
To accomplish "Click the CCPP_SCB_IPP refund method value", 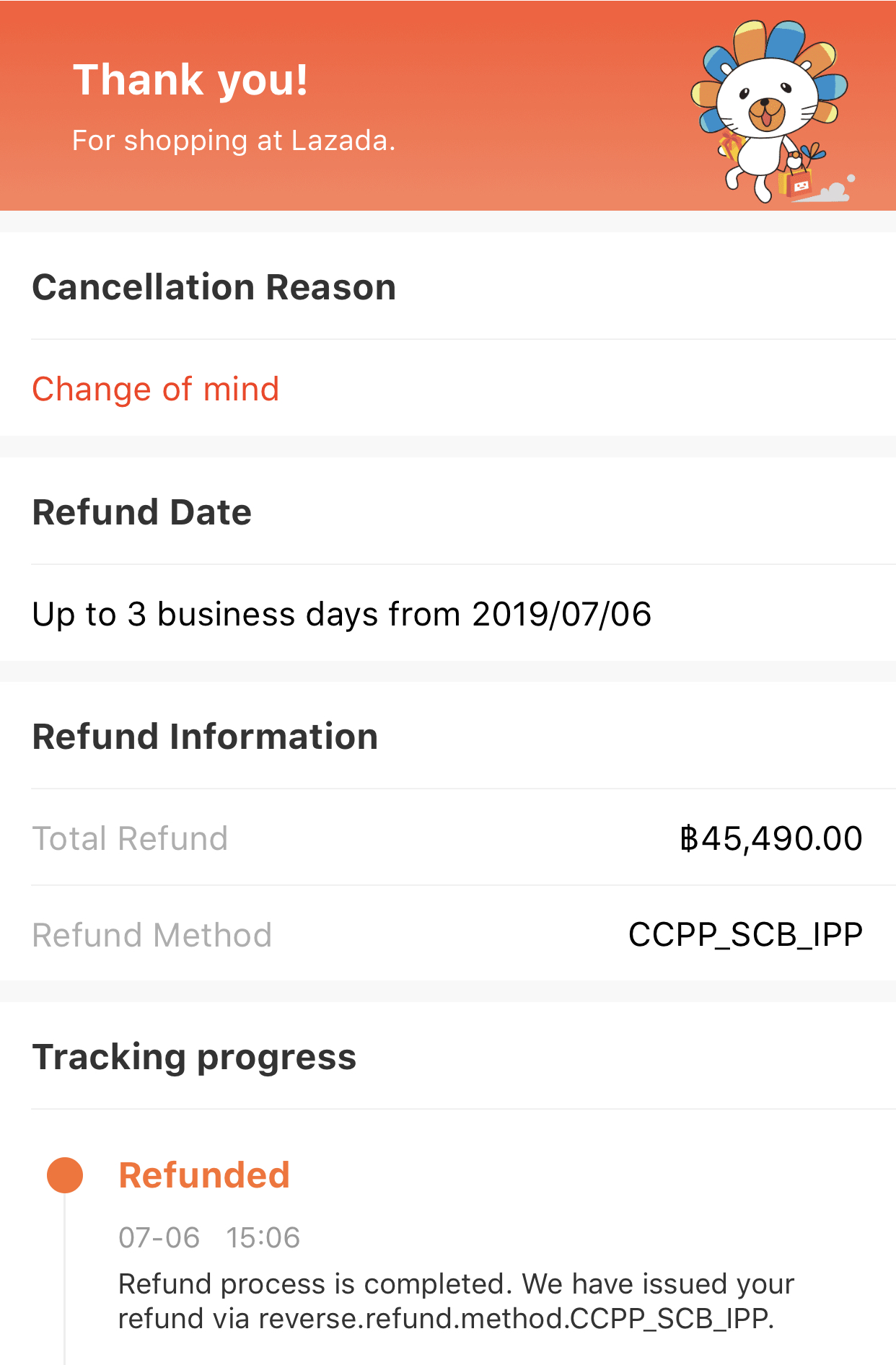I will click(x=745, y=935).
